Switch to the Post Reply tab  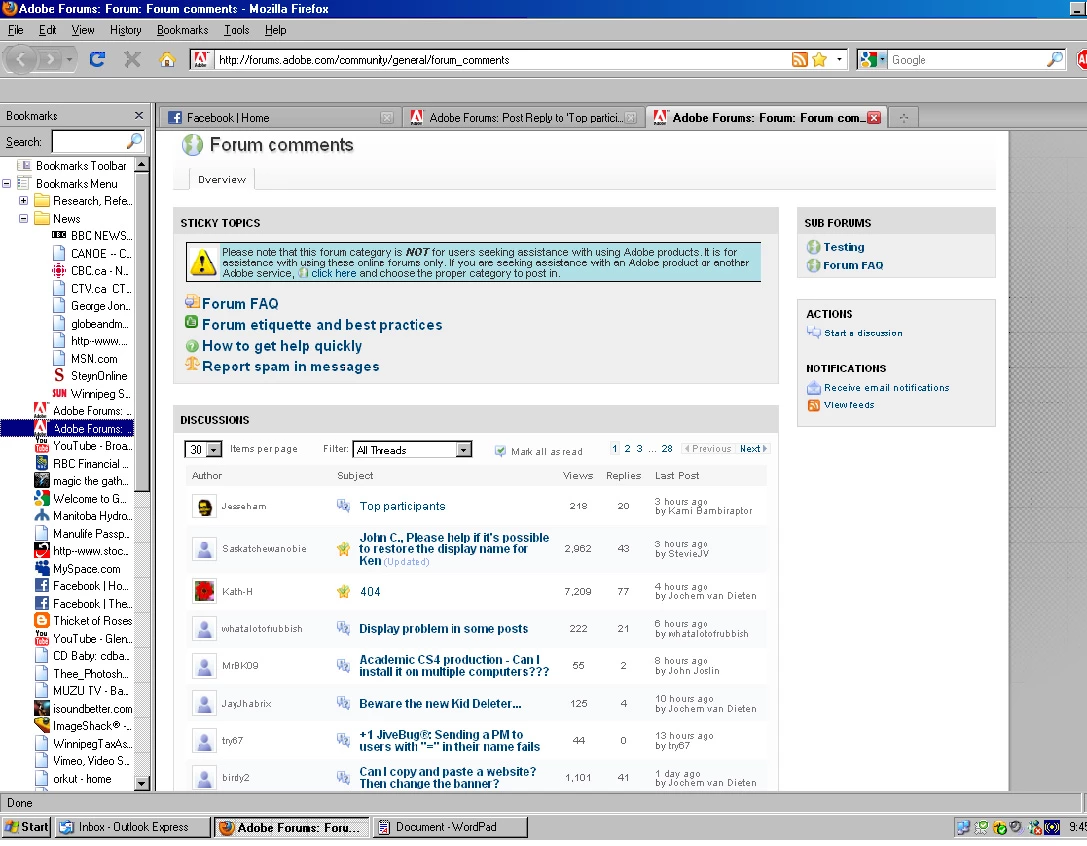[x=523, y=118]
